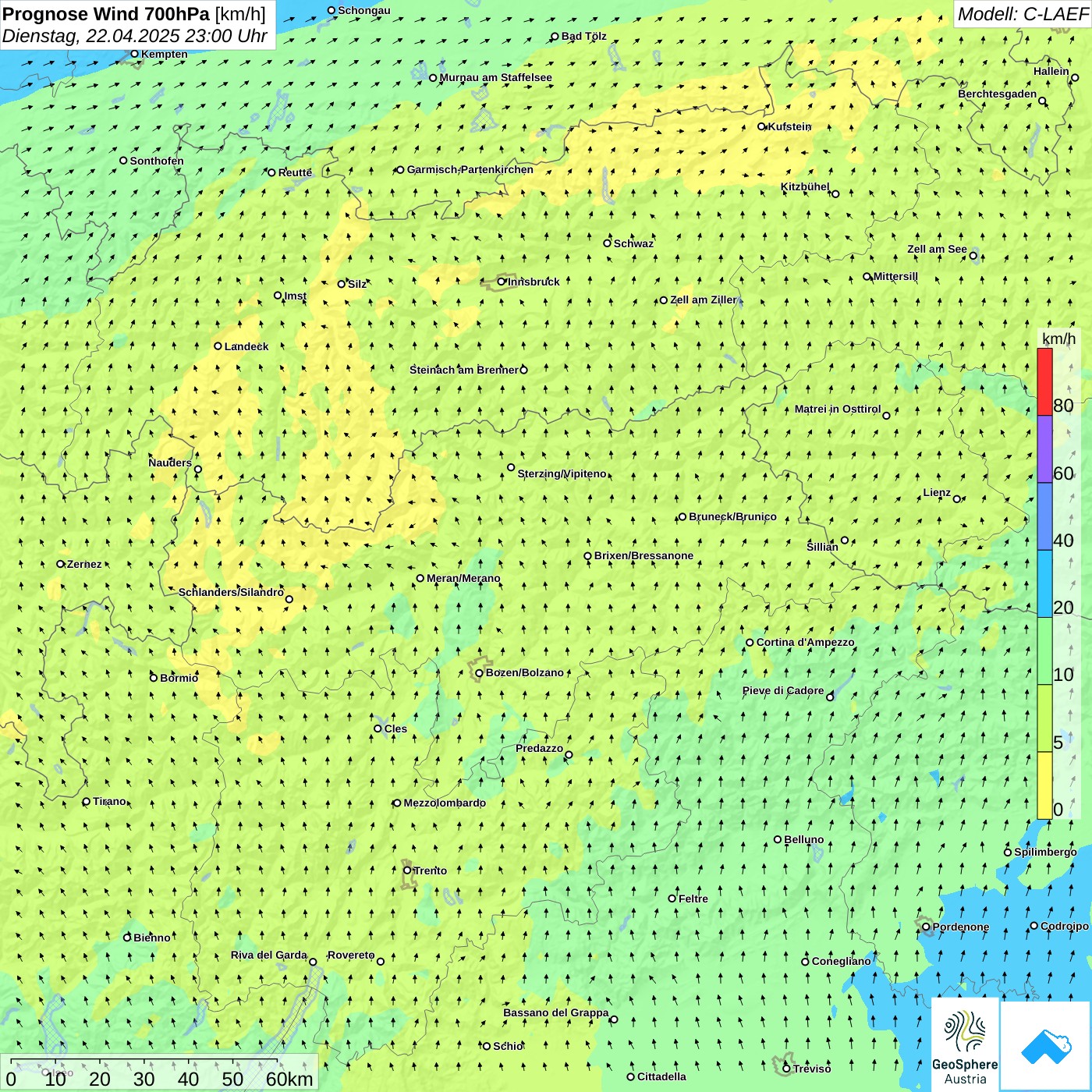
Task: Click the GeoSphere Austria logo
Action: click(965, 1044)
